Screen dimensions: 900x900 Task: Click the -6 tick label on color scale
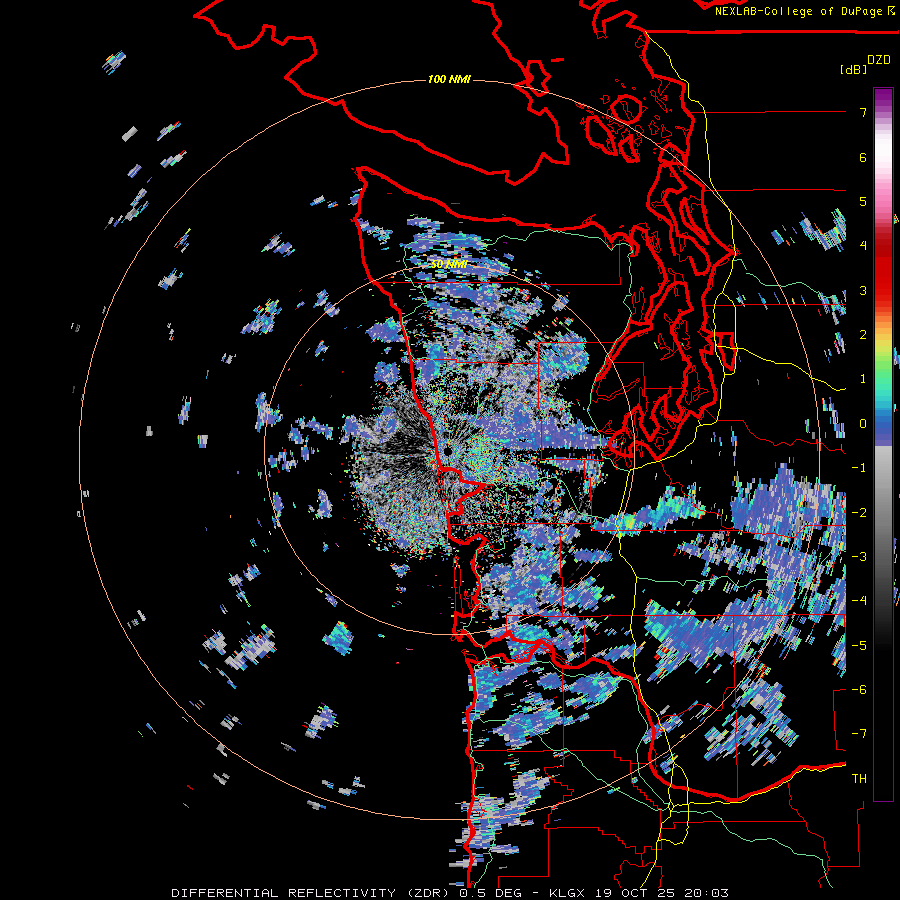pos(859,690)
